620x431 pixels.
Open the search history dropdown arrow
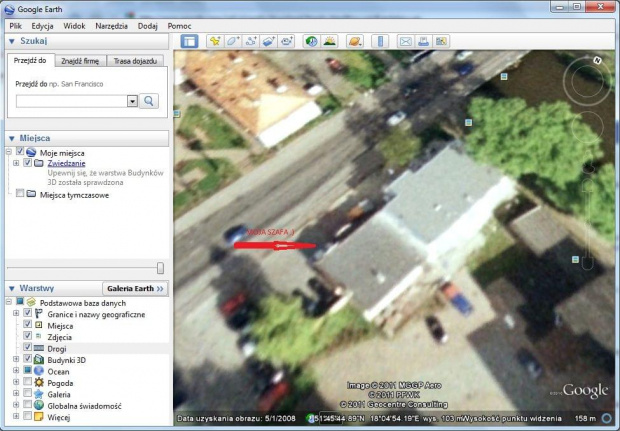(x=132, y=101)
